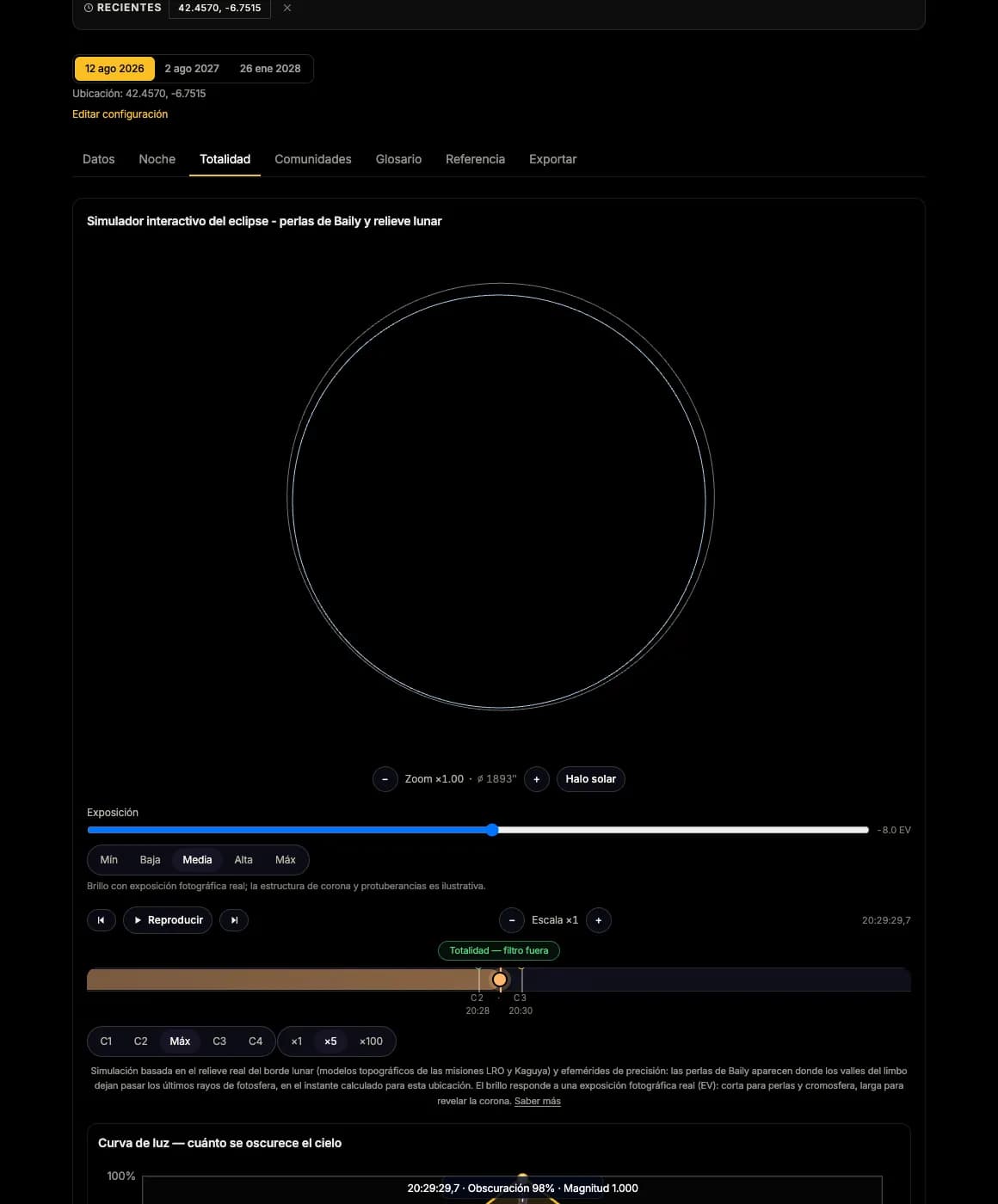Set playback speed to ×1

click(x=296, y=1041)
